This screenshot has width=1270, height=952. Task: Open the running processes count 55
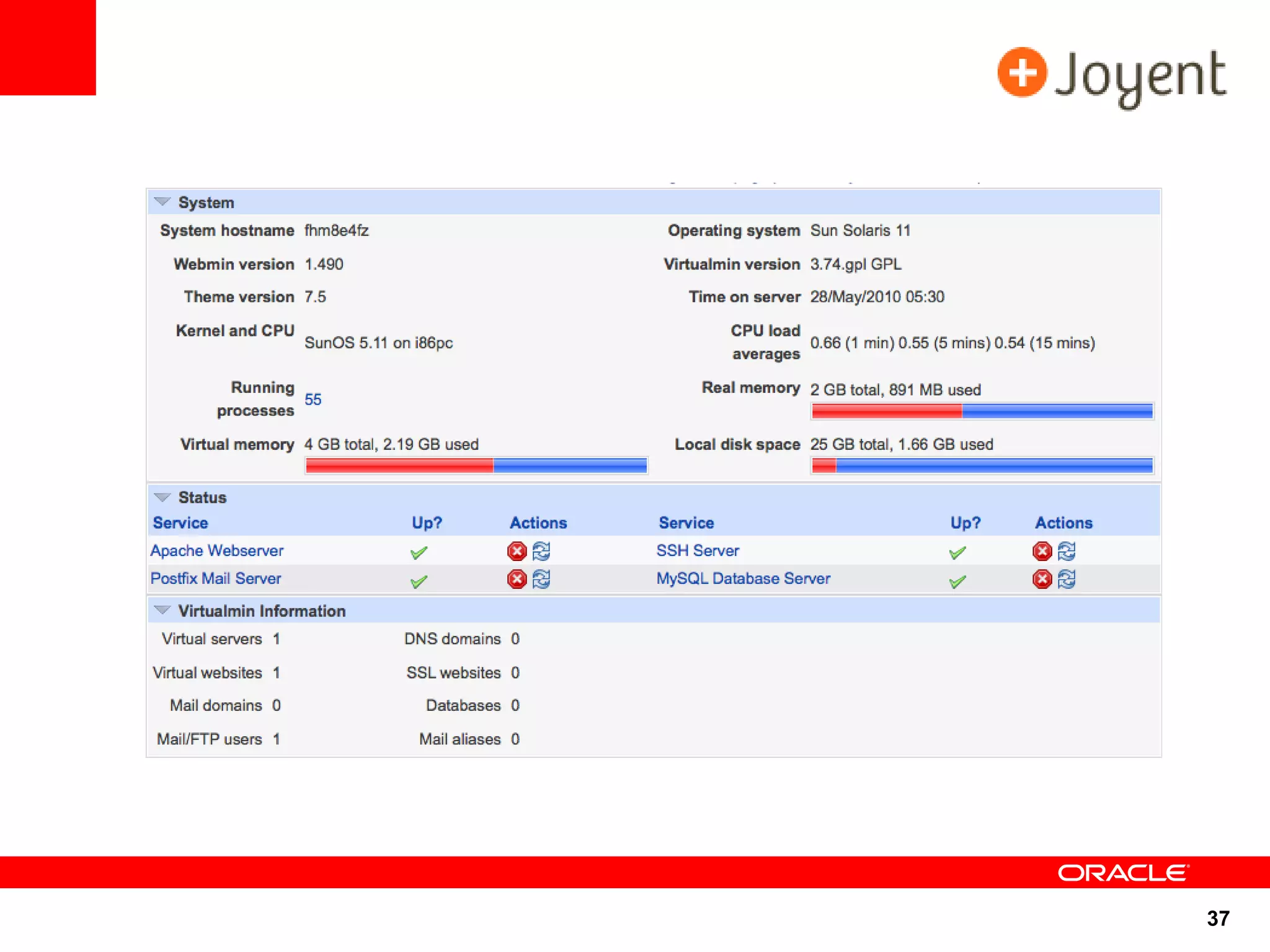click(x=313, y=400)
